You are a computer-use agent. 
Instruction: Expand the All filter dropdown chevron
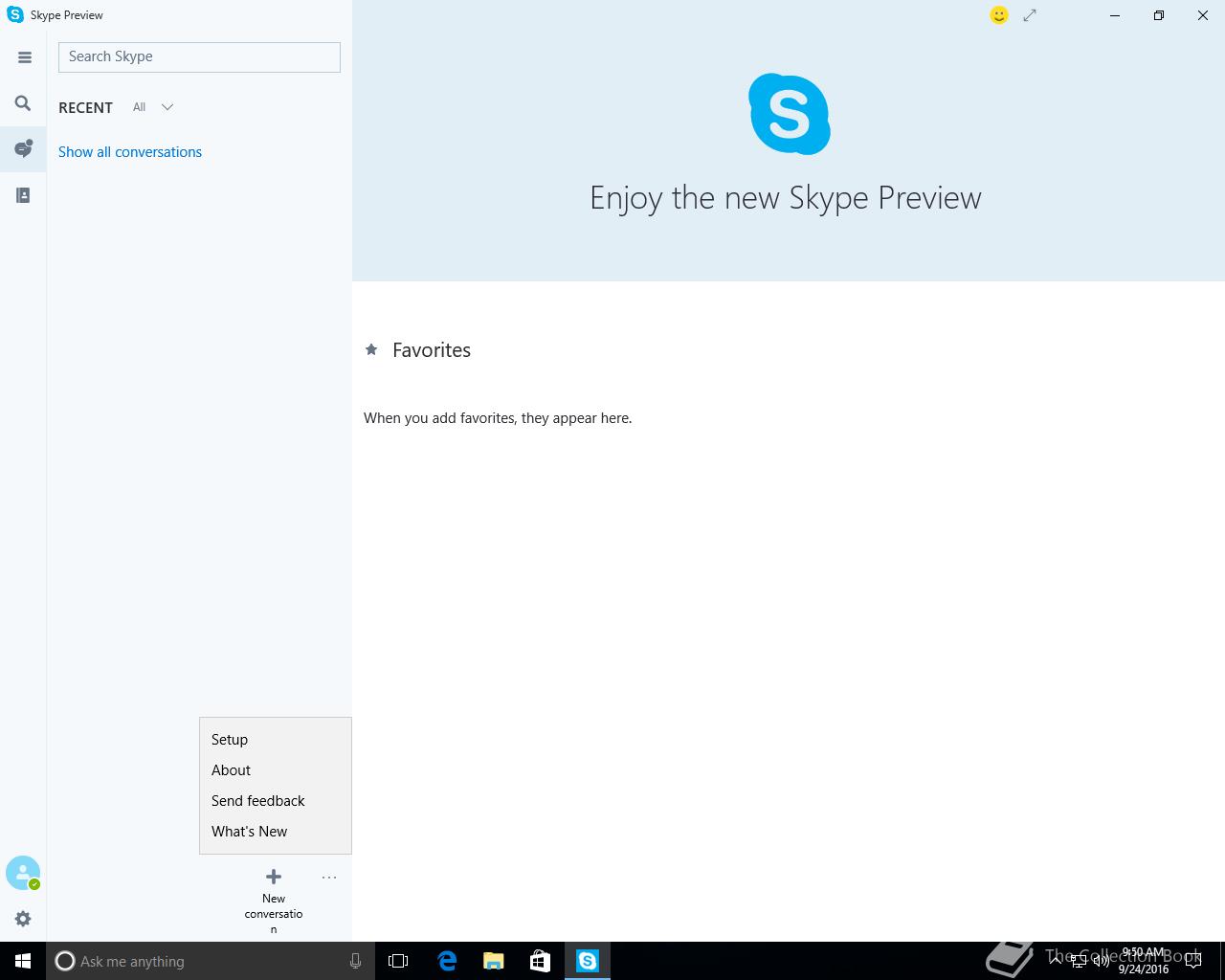tap(167, 107)
